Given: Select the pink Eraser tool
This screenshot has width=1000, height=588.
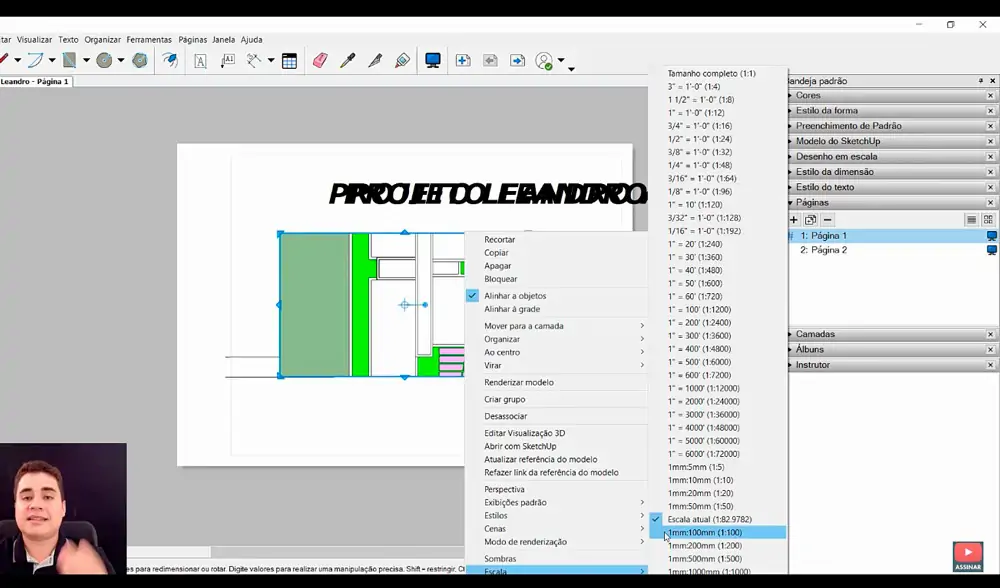Looking at the screenshot, I should pos(320,61).
